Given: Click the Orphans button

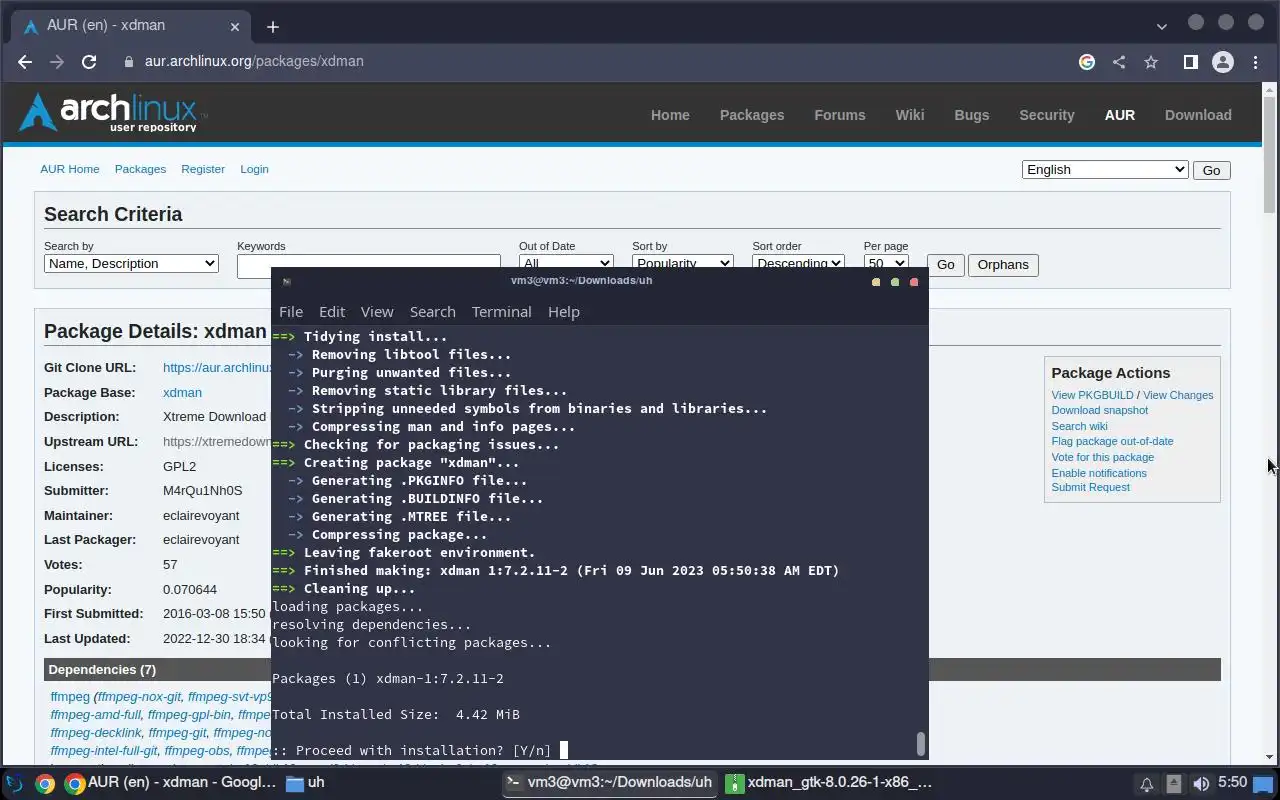Looking at the screenshot, I should [x=1003, y=265].
